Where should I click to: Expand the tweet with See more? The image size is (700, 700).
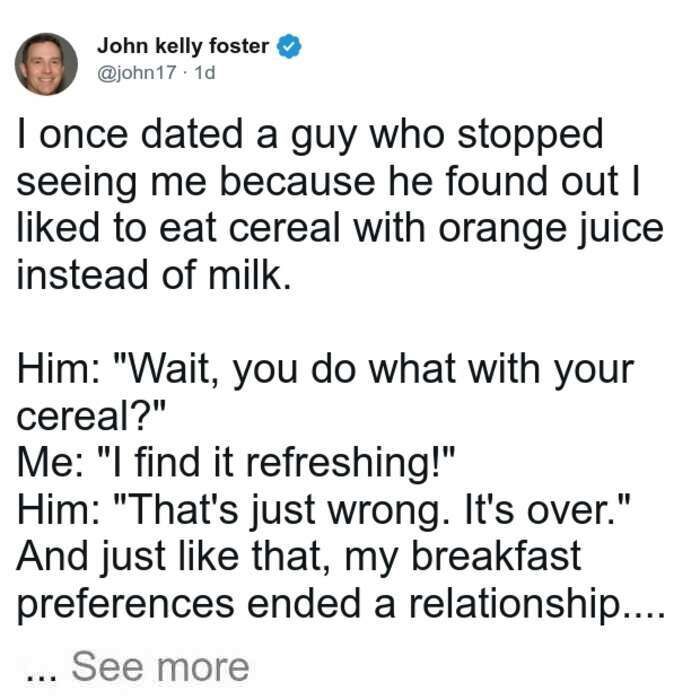[160, 667]
